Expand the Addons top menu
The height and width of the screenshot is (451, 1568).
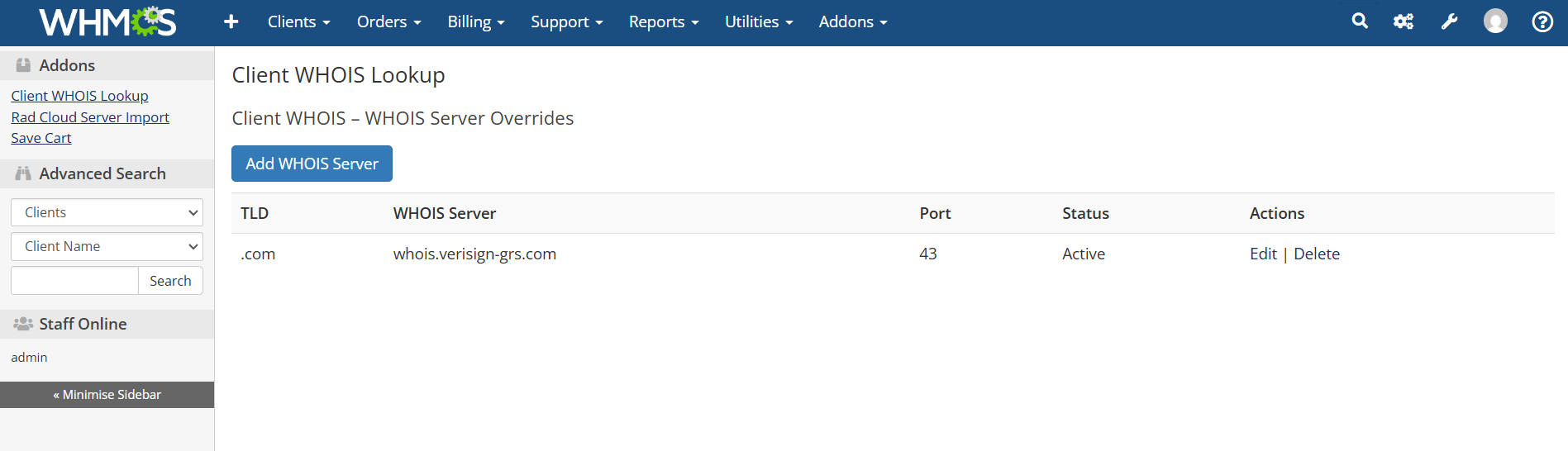[x=852, y=22]
